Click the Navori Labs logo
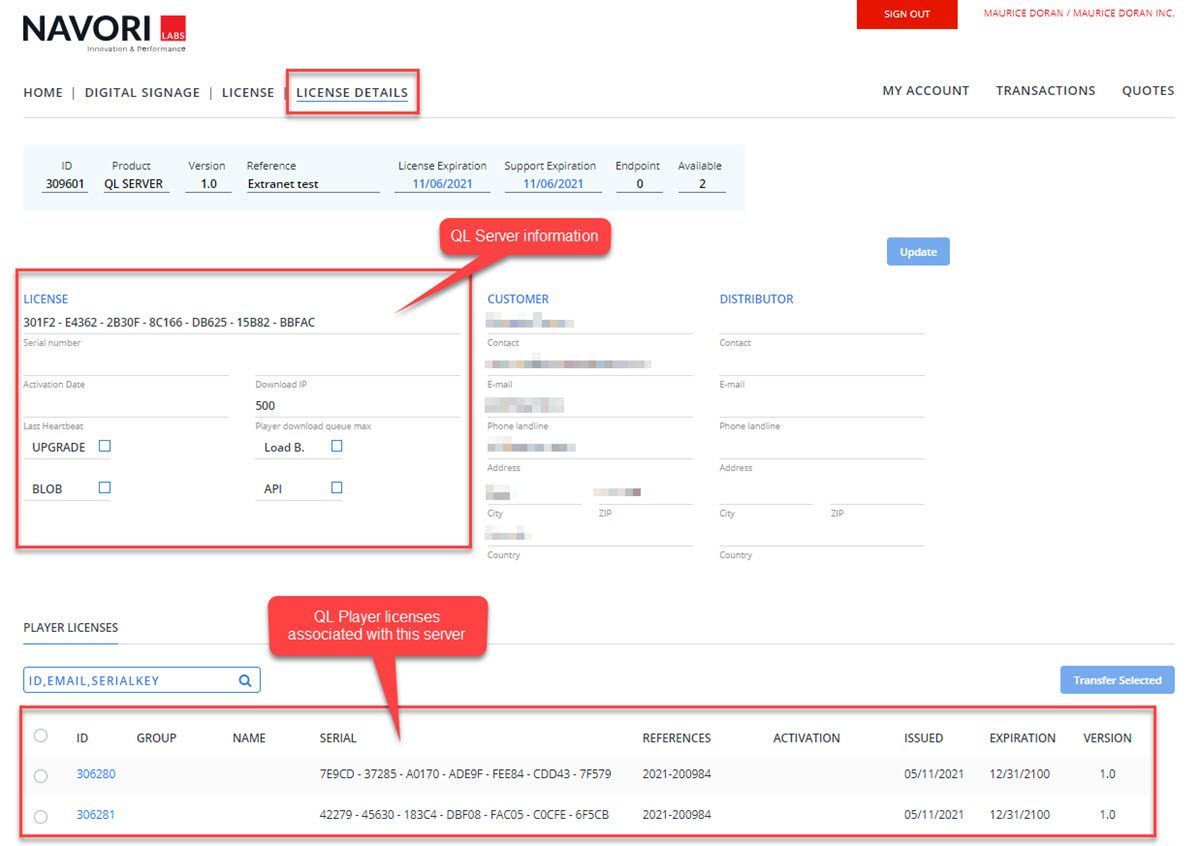The width and height of the screenshot is (1201, 846). click(x=104, y=33)
